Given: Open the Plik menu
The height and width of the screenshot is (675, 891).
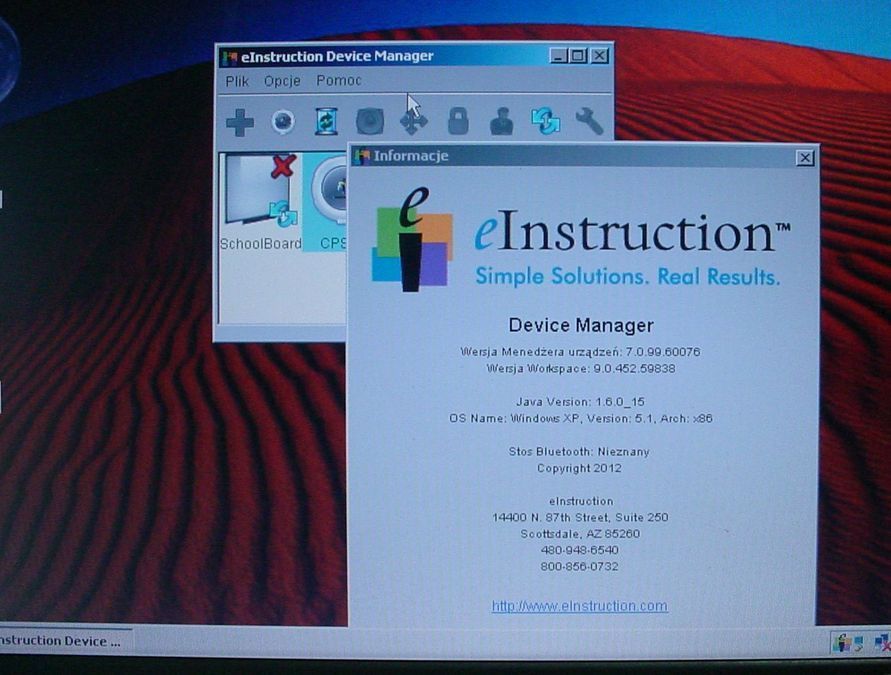Looking at the screenshot, I should coord(237,81).
